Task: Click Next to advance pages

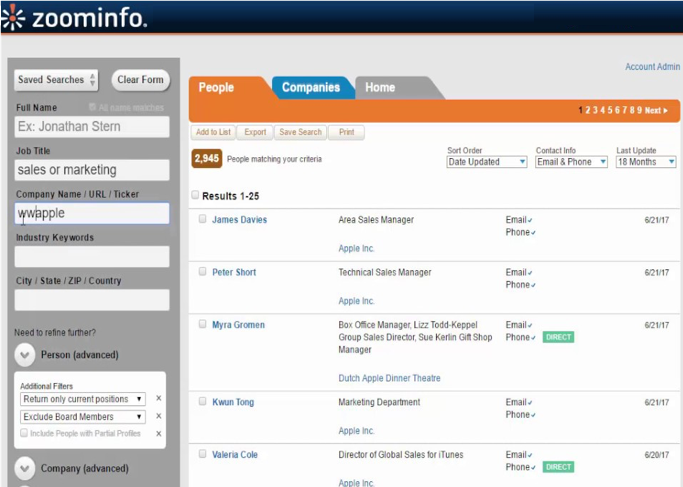Action: pyautogui.click(x=656, y=110)
